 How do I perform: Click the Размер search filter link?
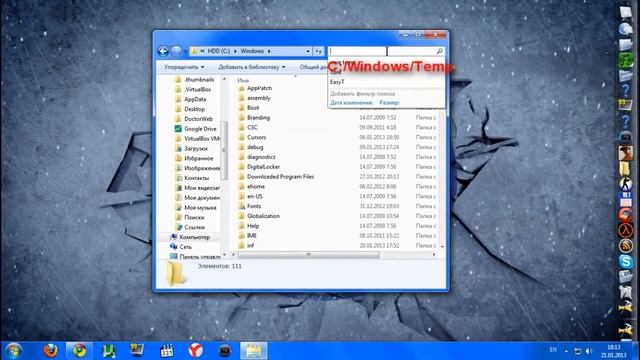(x=389, y=102)
